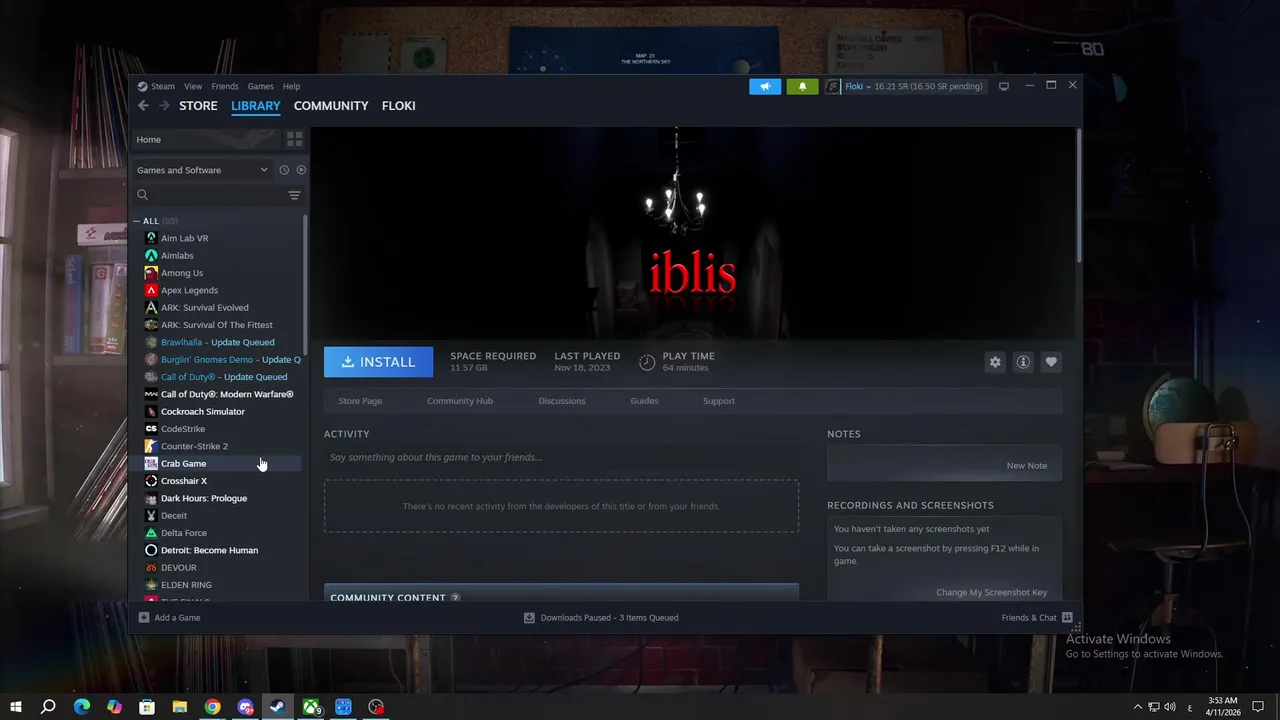This screenshot has width=1280, height=720.
Task: Go forward with the right arrow
Action: [x=165, y=105]
